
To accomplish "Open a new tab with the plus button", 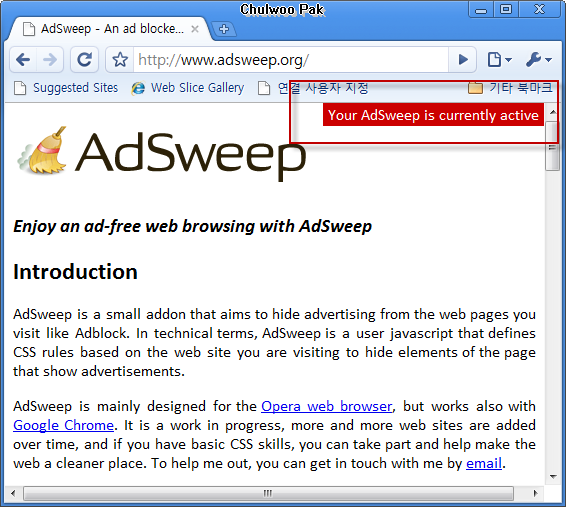I will [x=224, y=29].
